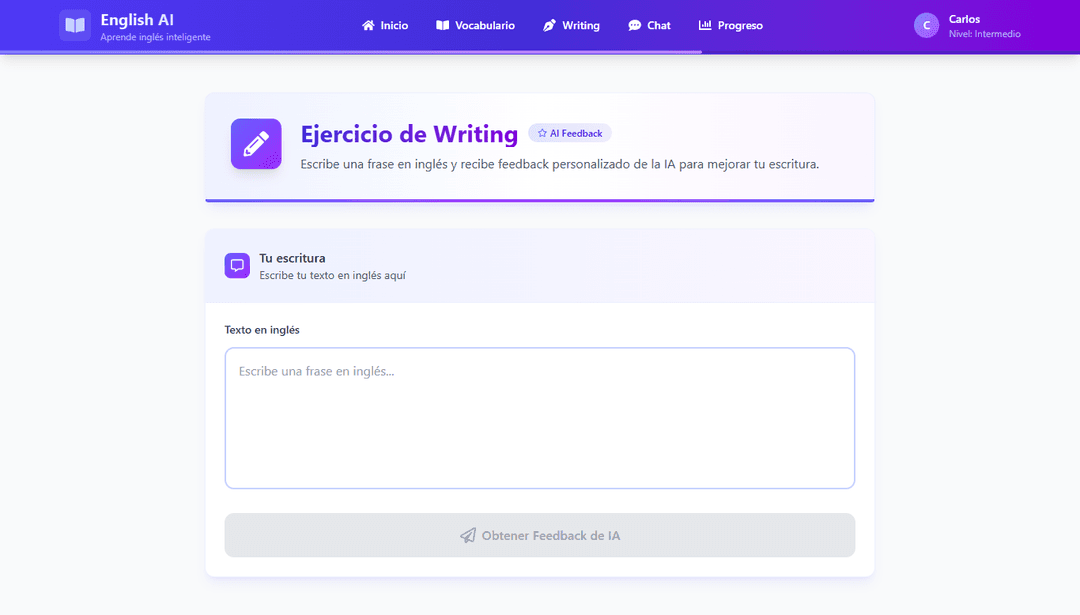Click the Nivel: Intermedio level label
Viewport: 1080px width, 615px height.
pos(984,34)
